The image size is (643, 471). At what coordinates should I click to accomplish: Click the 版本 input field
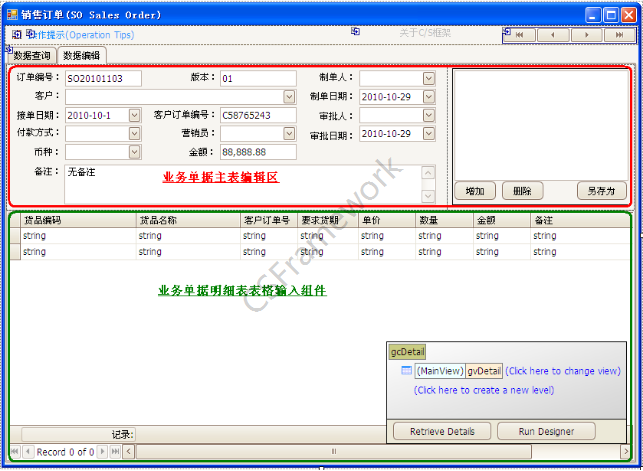[258, 78]
